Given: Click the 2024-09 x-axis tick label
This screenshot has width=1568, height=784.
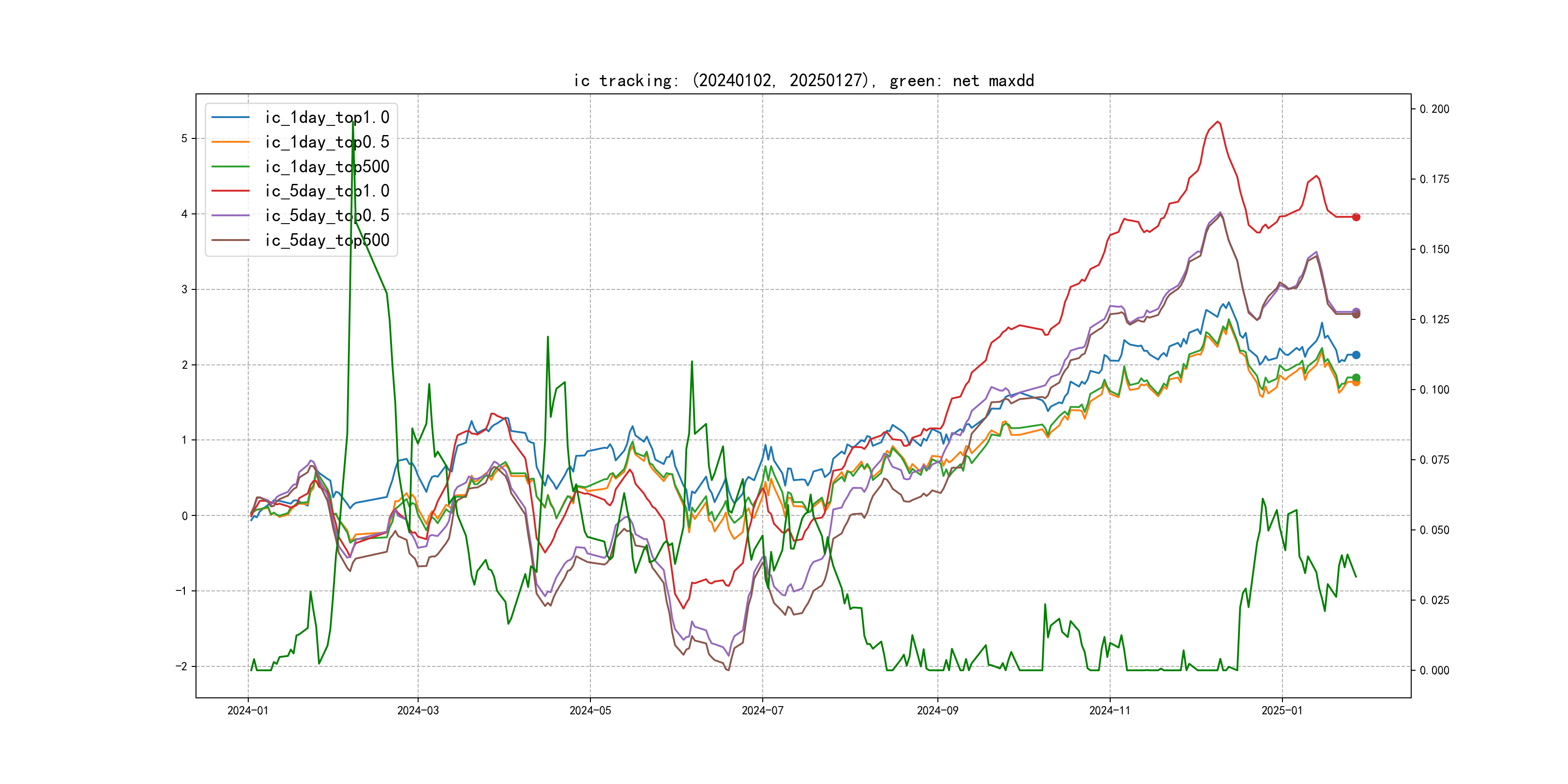Looking at the screenshot, I should pos(937,710).
